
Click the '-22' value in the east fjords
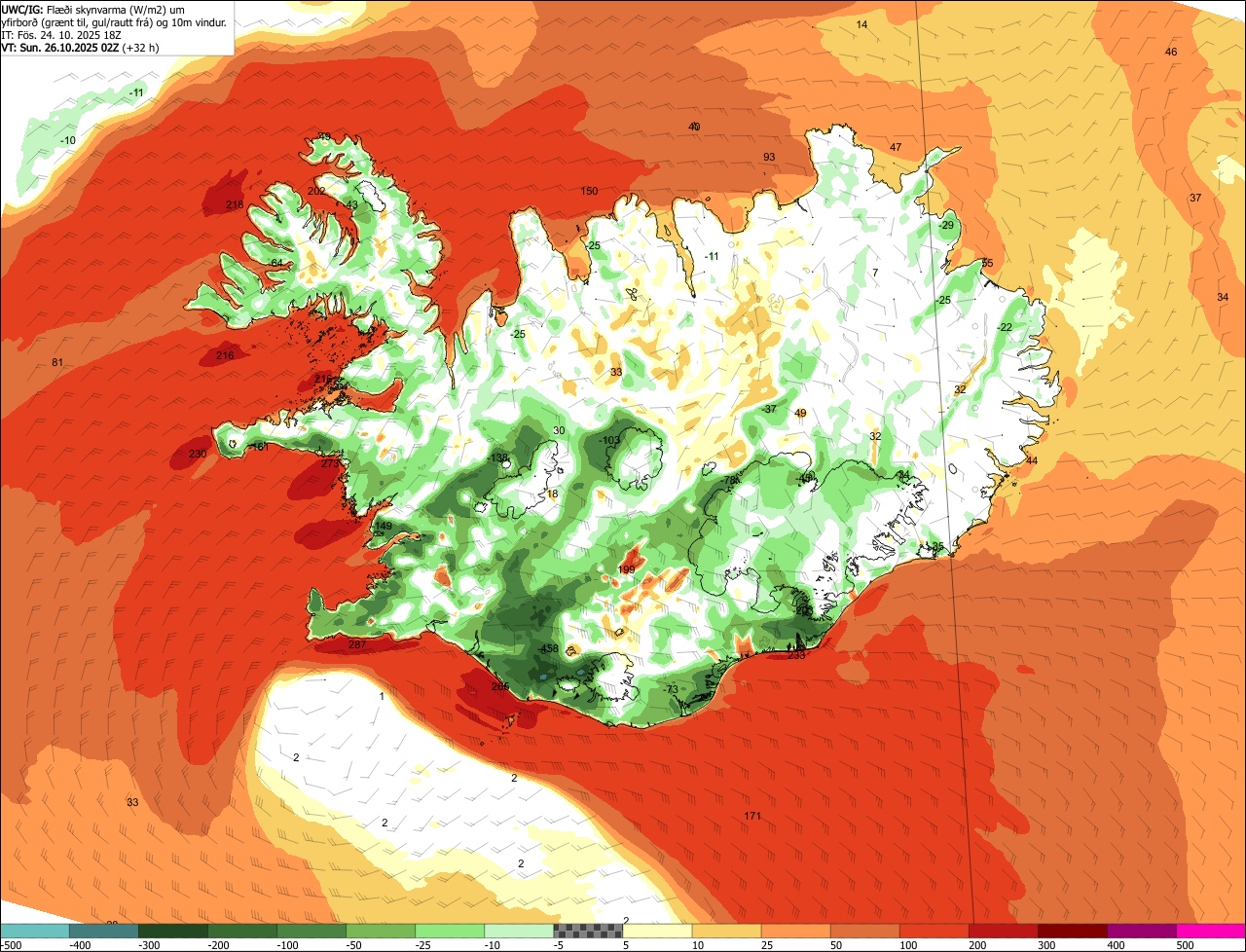1005,327
